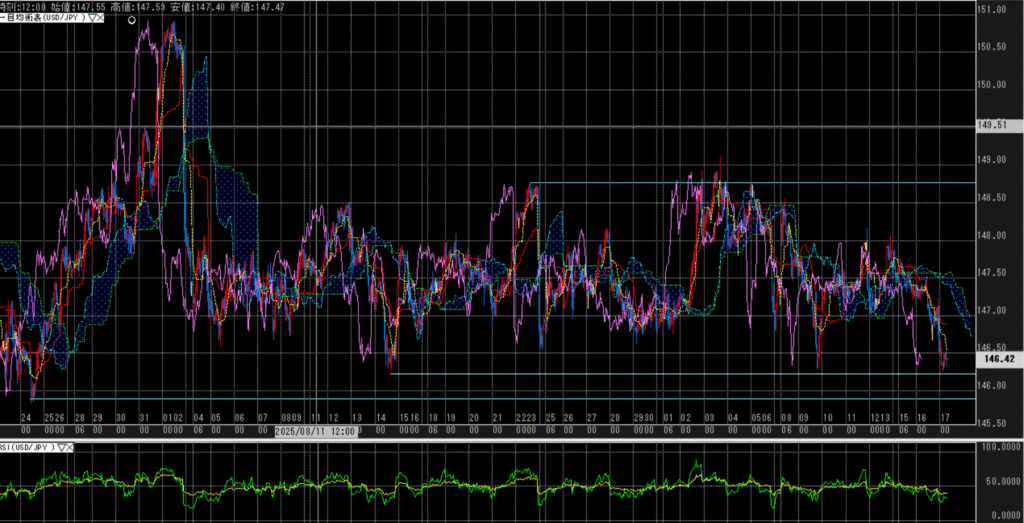Image resolution: width=1024 pixels, height=523 pixels.
Task: Click the current price tag 146.42
Action: click(999, 357)
